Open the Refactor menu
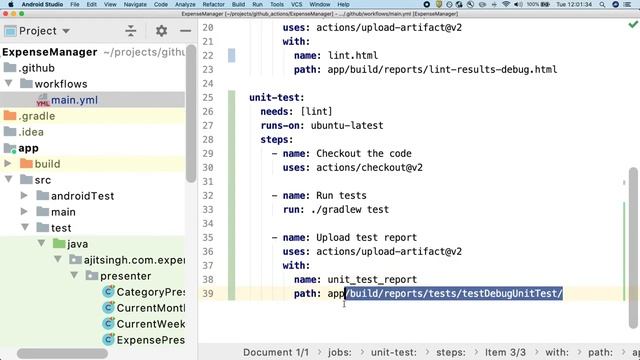Screen dimensions: 640x360 (213, 4)
